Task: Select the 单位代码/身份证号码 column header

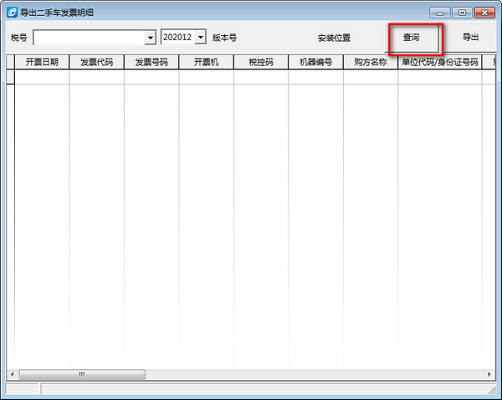Action: [440, 62]
